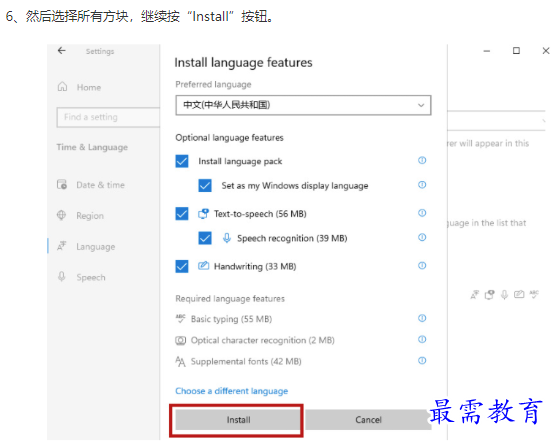Click the Optical character recognition icon
The image size is (551, 443).
(x=181, y=340)
